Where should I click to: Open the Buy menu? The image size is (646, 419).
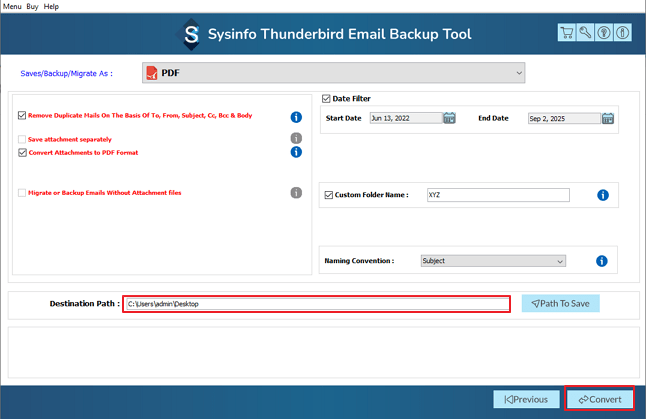pyautogui.click(x=32, y=6)
